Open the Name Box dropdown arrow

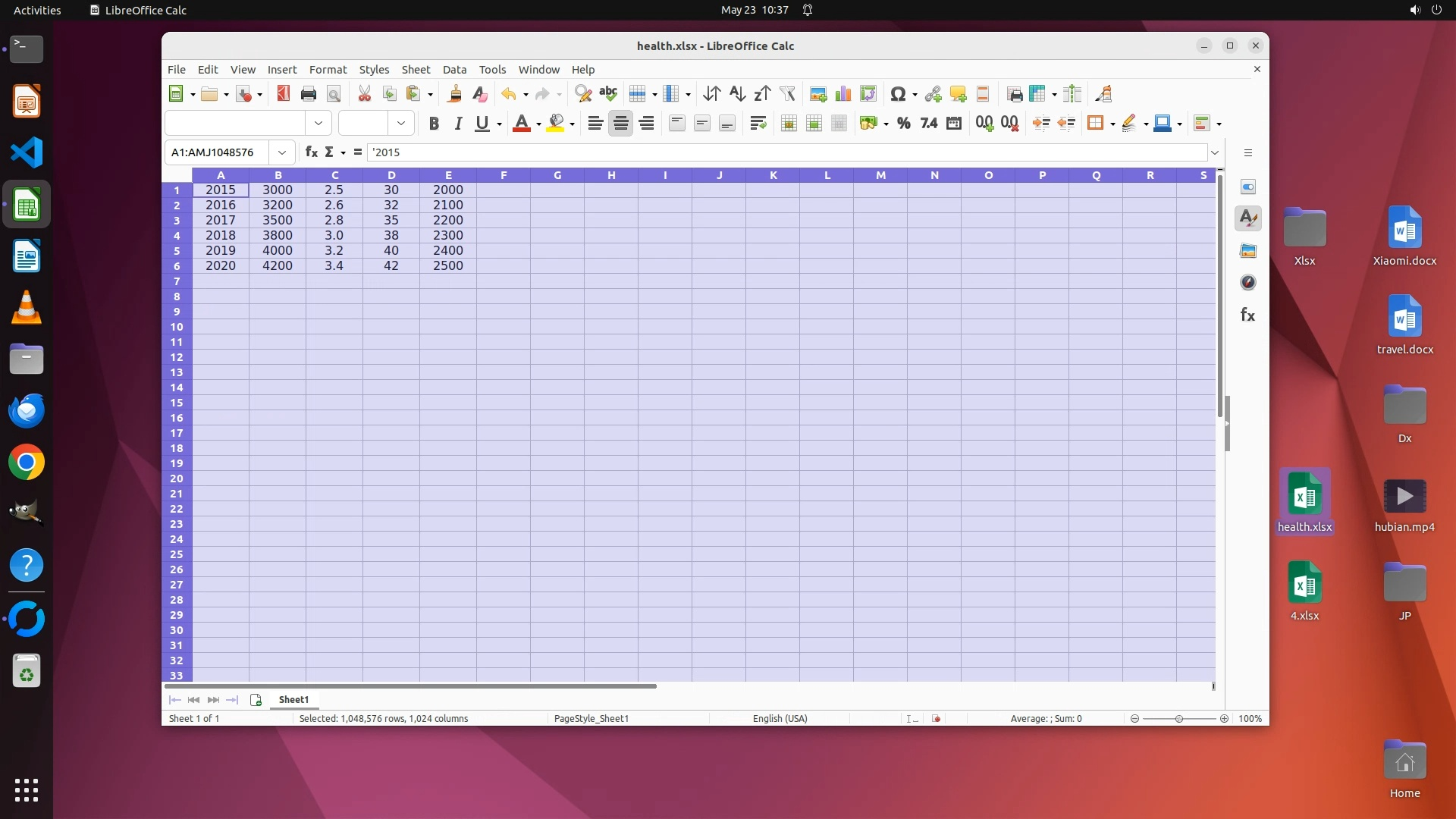click(282, 152)
